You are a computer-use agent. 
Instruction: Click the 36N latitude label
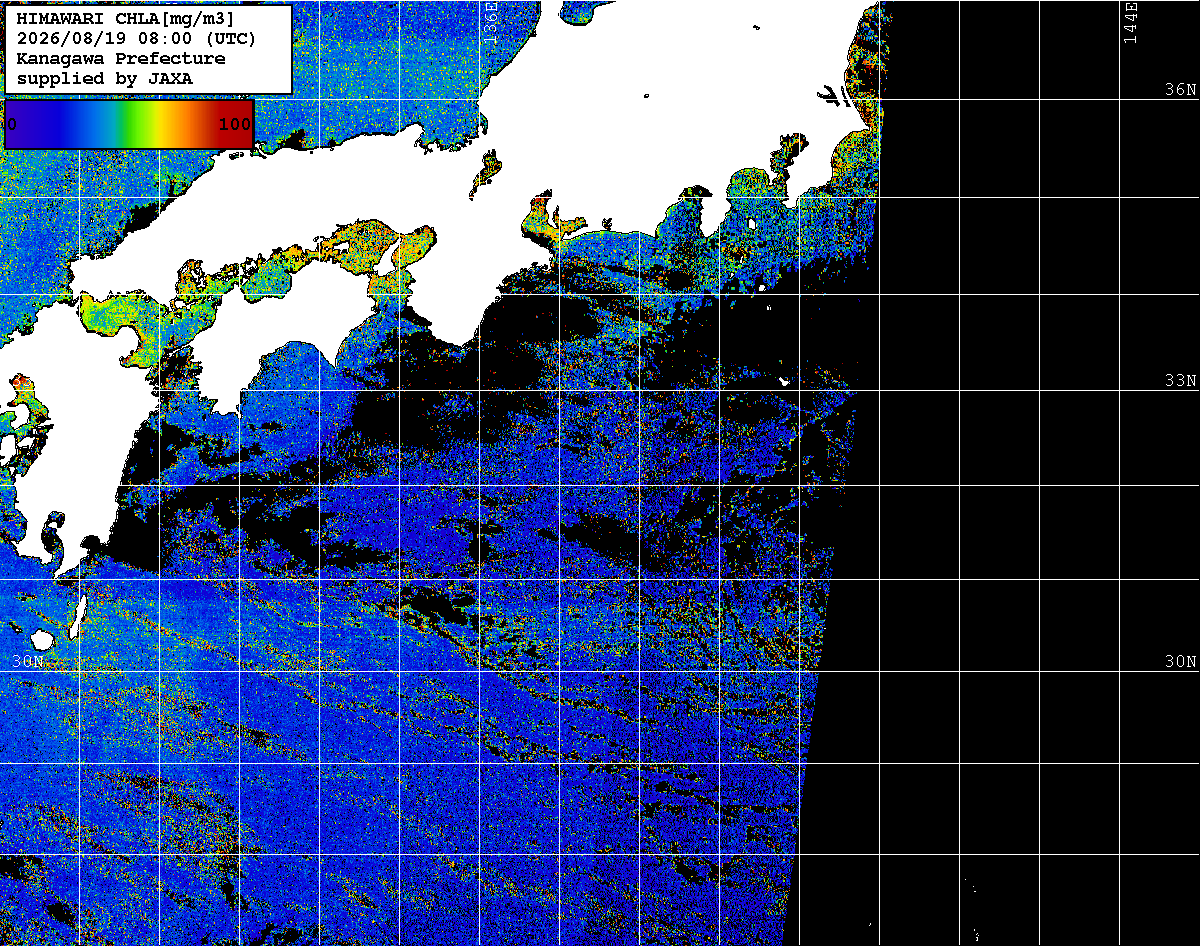tap(1180, 89)
